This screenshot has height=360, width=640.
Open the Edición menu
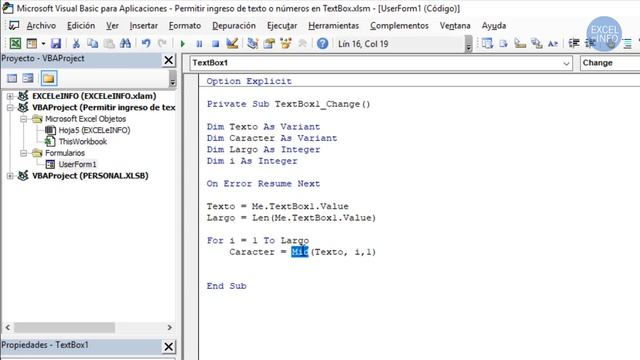81,26
